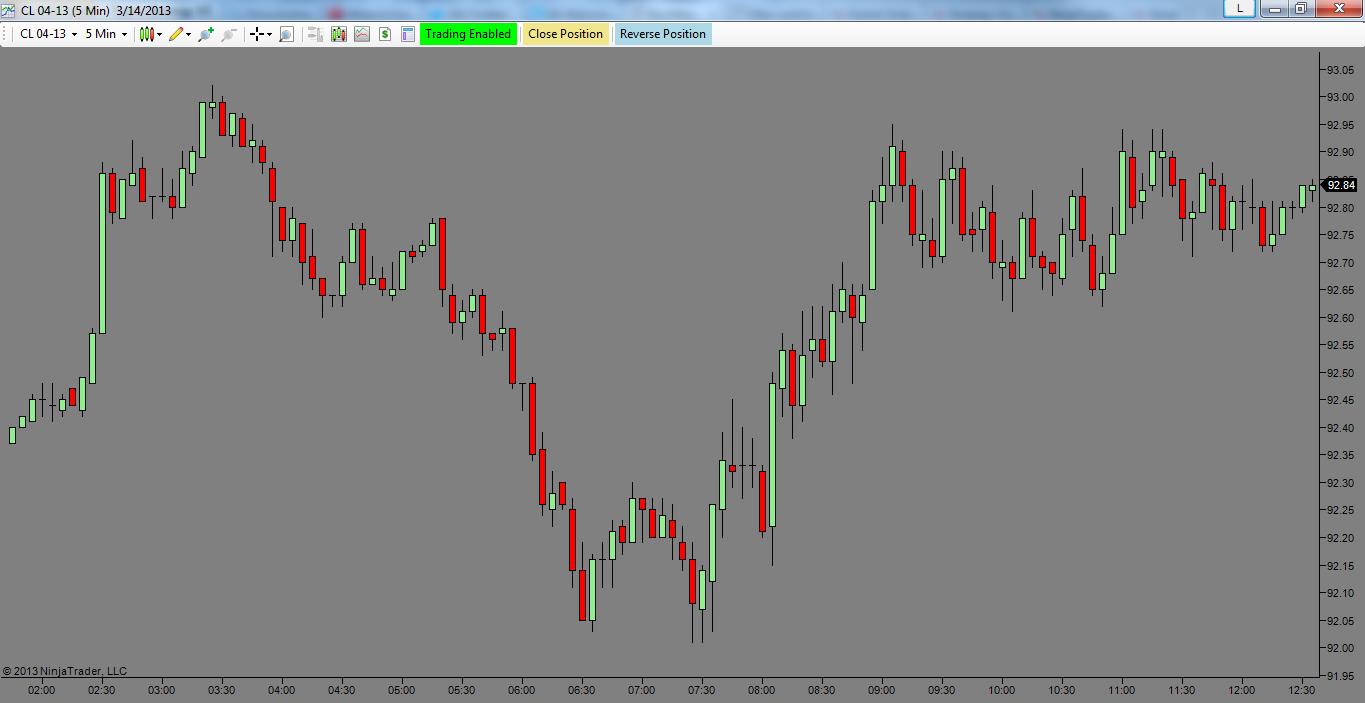Click the 92.00 price axis label
Viewport: 1365px width, 703px height.
coord(1339,649)
